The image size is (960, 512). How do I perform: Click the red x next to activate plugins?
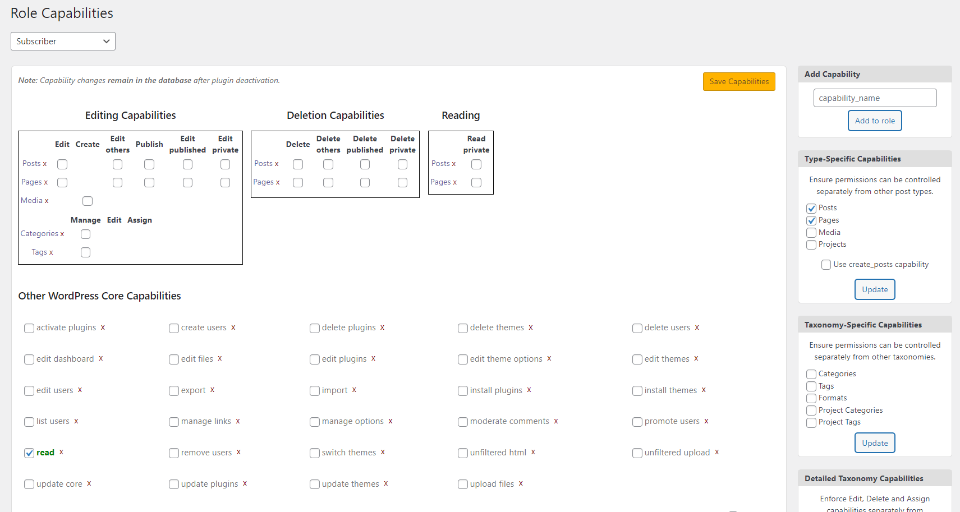(x=102, y=327)
